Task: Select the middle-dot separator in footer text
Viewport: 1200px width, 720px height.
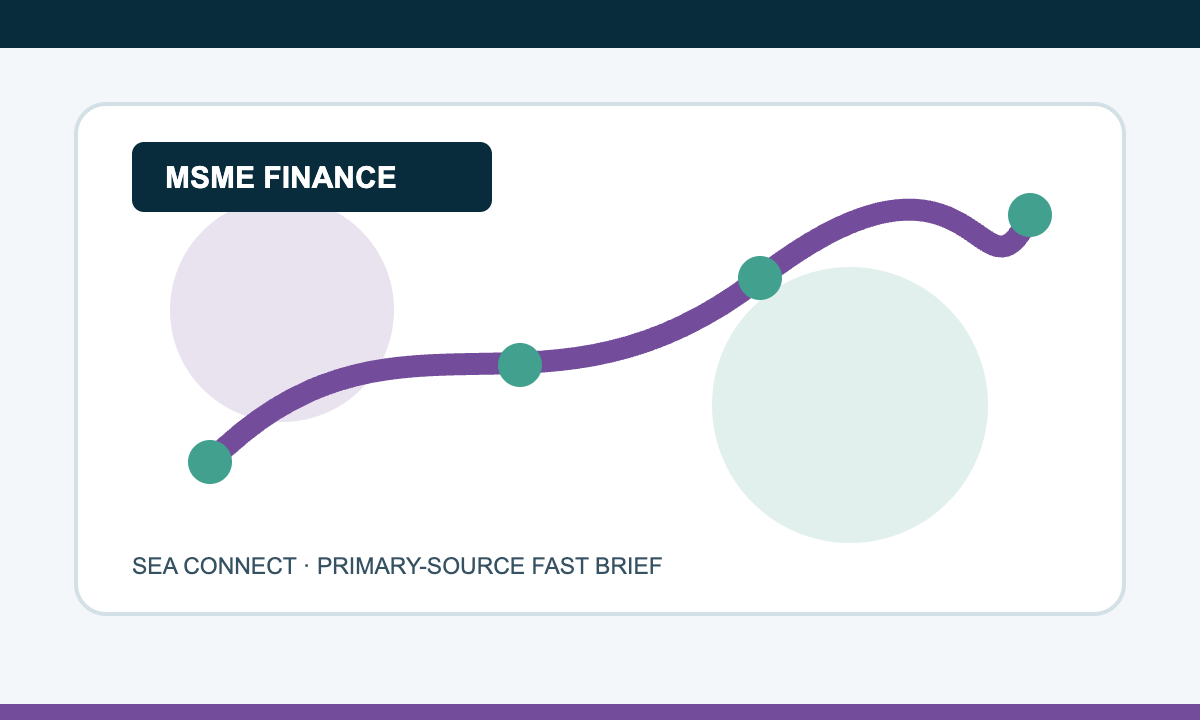Action: coord(307,566)
